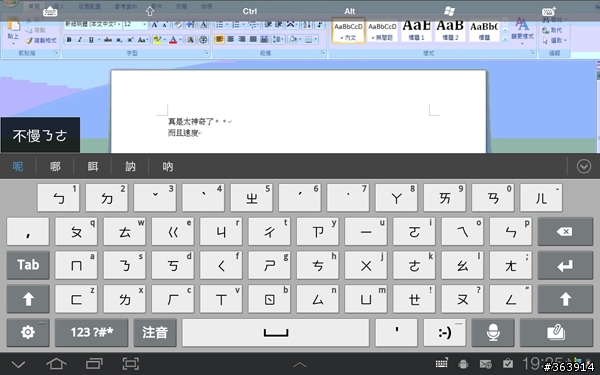Open the font name combo box
Screen dimensions: 600x375
(93, 24)
